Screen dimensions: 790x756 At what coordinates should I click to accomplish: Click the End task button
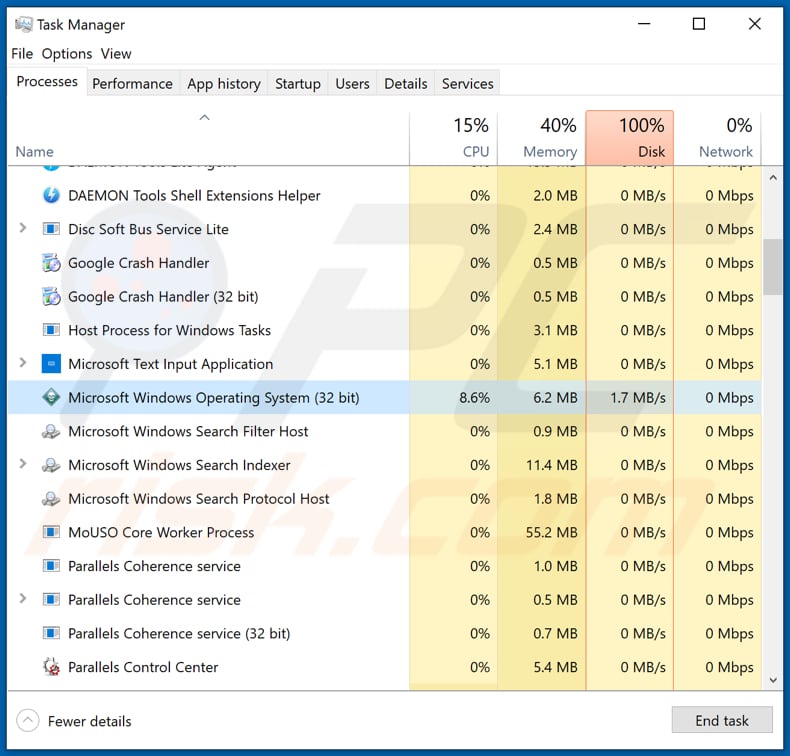(721, 720)
